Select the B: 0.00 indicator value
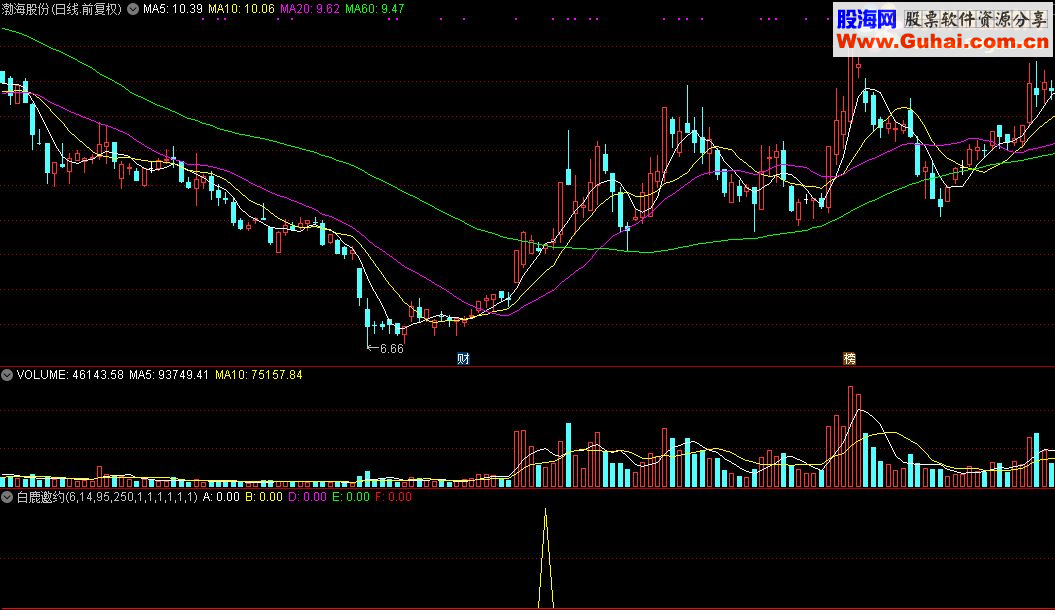The width and height of the screenshot is (1055, 610). [x=264, y=498]
